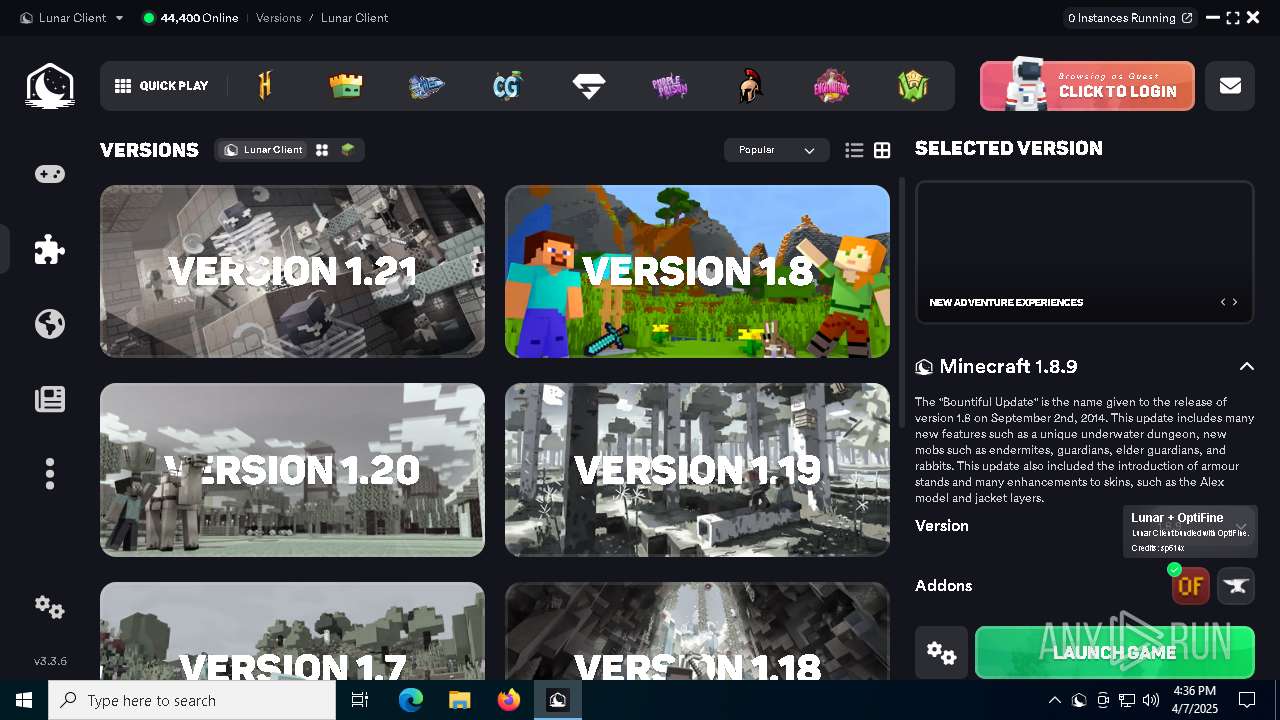Screen dimensions: 1280x720
Task: Click the Click To Login button
Action: (1087, 86)
